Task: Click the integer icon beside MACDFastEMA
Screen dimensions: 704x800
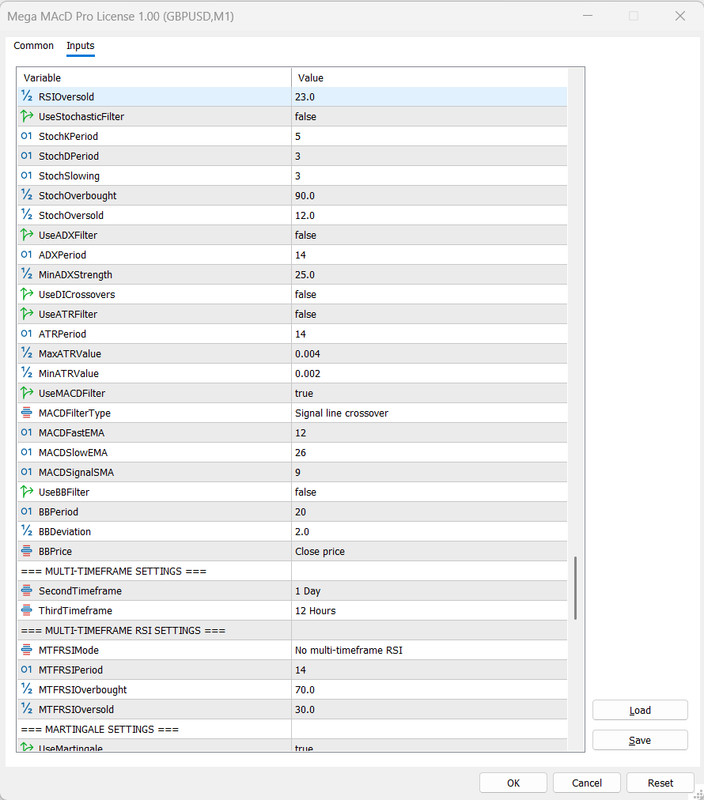Action: (x=27, y=433)
